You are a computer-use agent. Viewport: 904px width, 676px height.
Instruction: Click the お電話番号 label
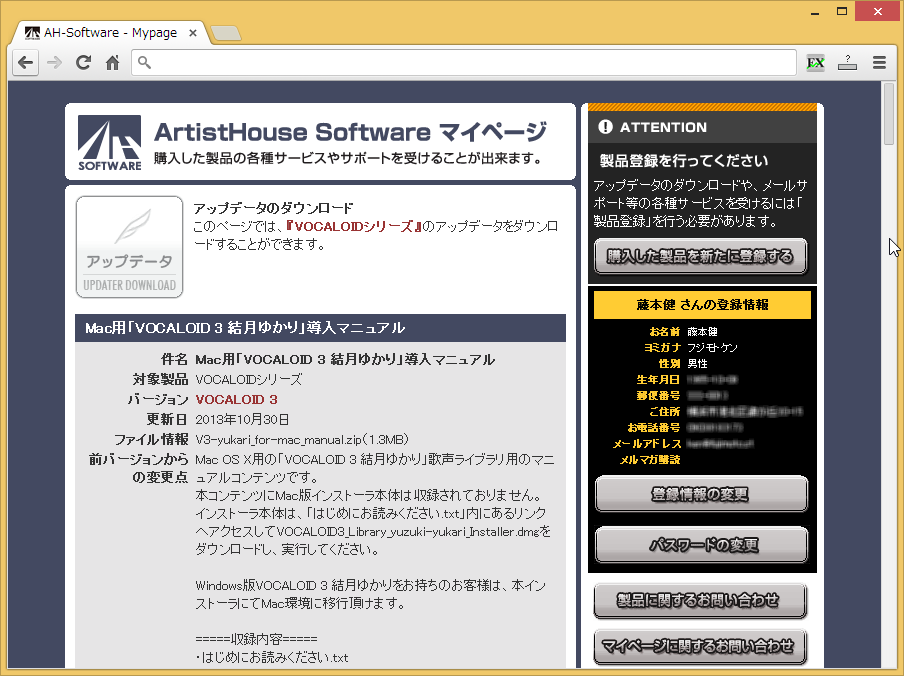click(654, 428)
